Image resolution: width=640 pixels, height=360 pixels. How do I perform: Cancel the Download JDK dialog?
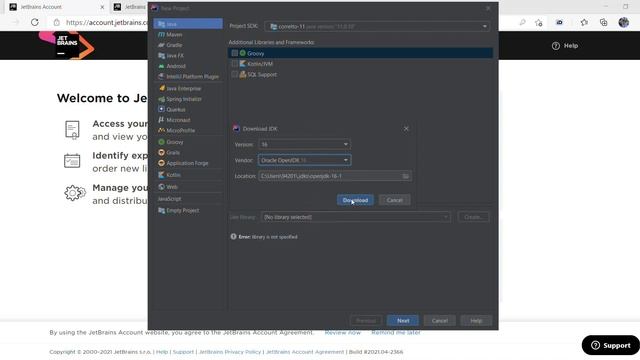pyautogui.click(x=394, y=200)
